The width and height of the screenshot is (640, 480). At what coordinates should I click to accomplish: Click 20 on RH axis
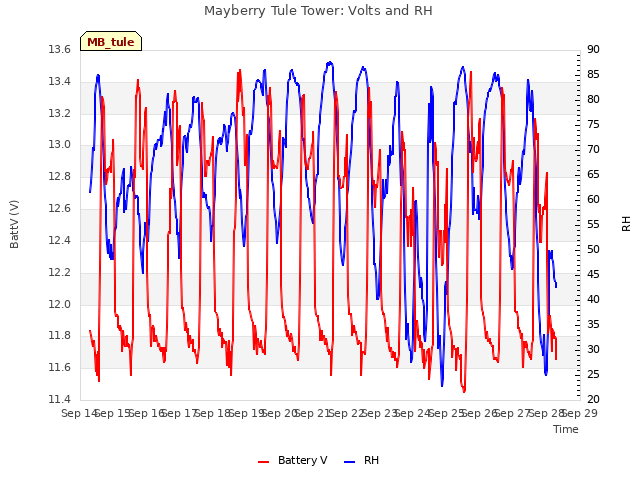(x=593, y=399)
